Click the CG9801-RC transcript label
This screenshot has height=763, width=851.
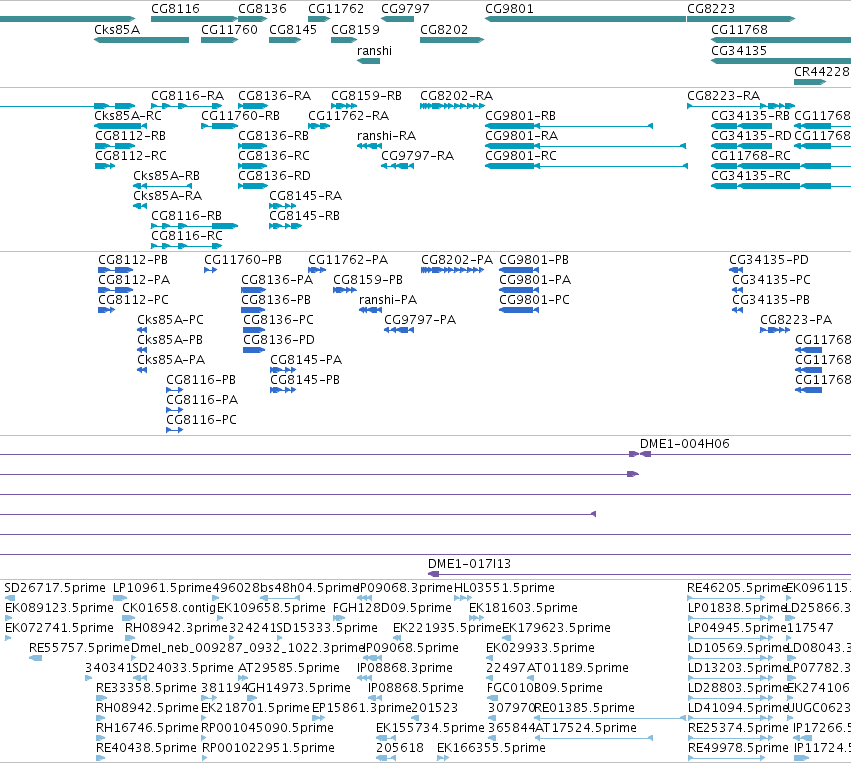pyautogui.click(x=520, y=156)
